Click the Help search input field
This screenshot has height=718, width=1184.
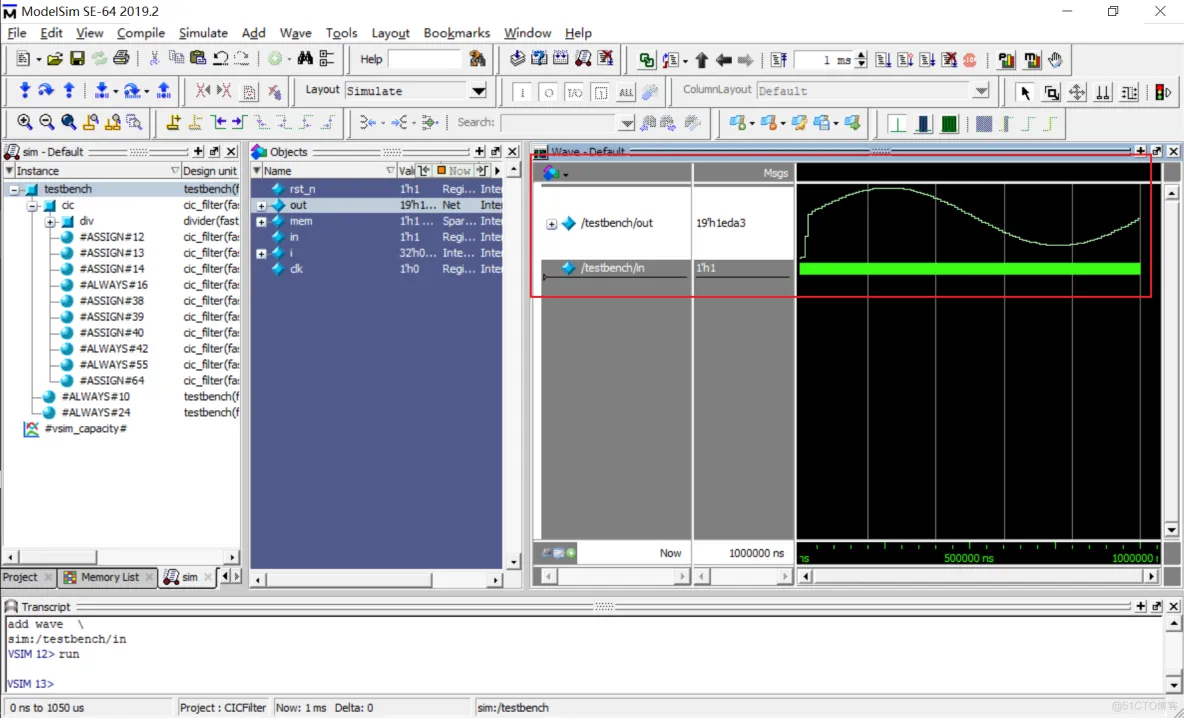tap(424, 59)
